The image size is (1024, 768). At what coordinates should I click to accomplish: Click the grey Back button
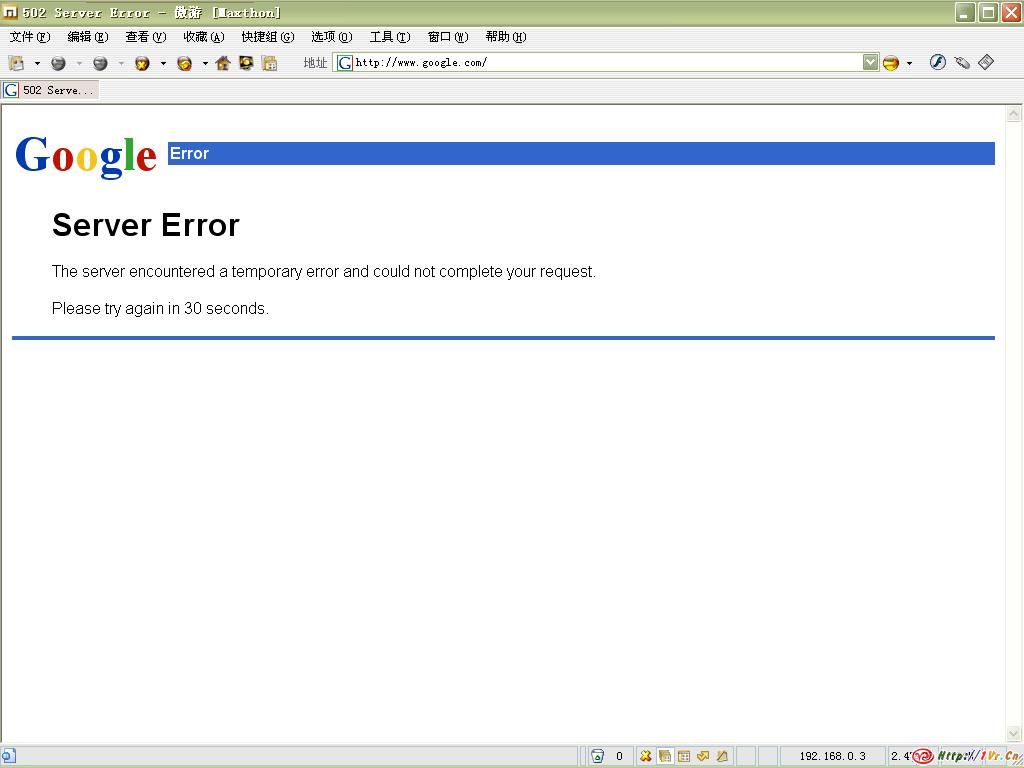point(58,63)
